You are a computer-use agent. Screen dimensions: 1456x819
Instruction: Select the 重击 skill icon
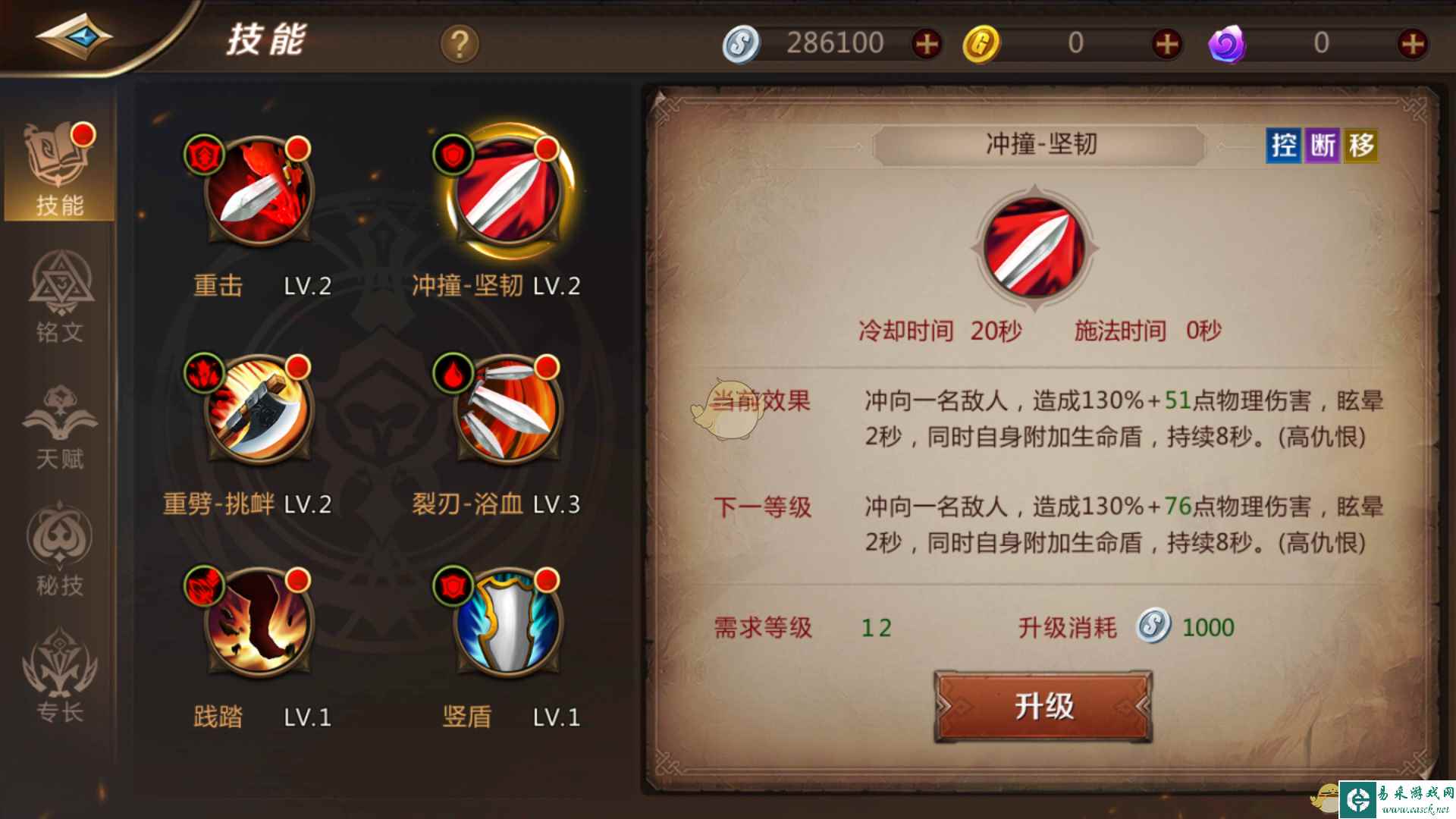[258, 191]
